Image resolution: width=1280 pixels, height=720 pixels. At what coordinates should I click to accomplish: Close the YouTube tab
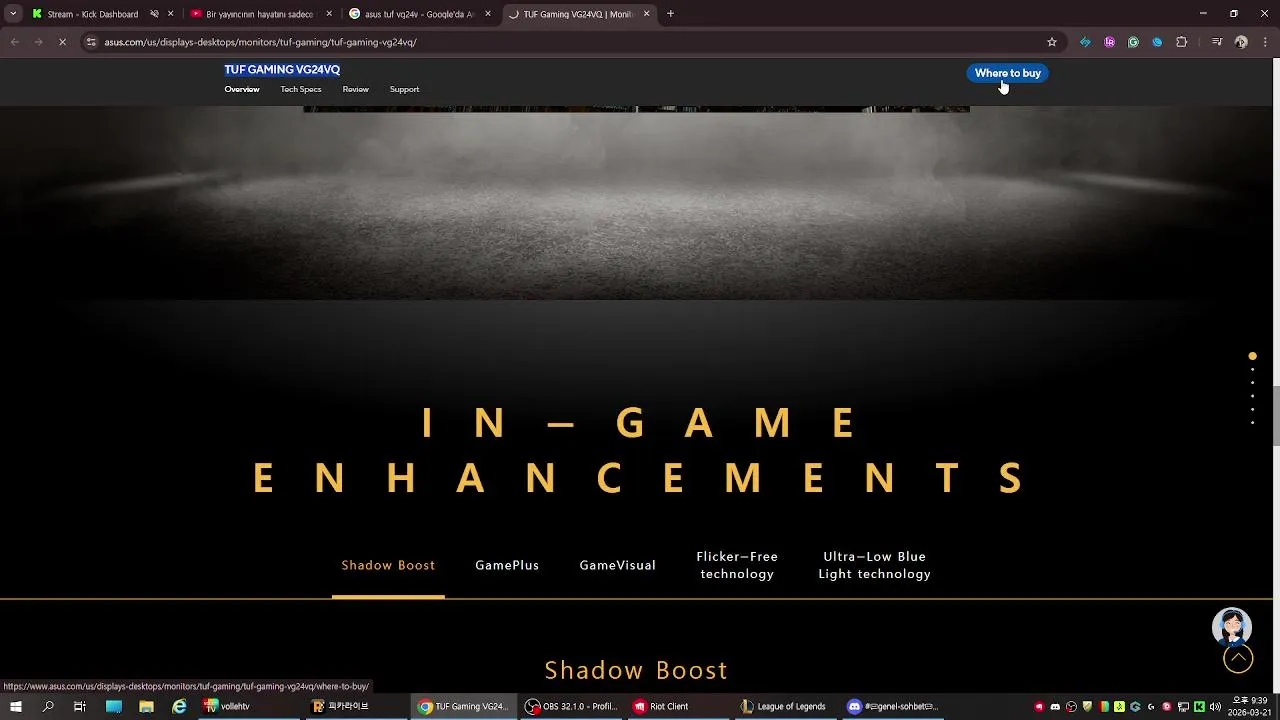pyautogui.click(x=329, y=14)
